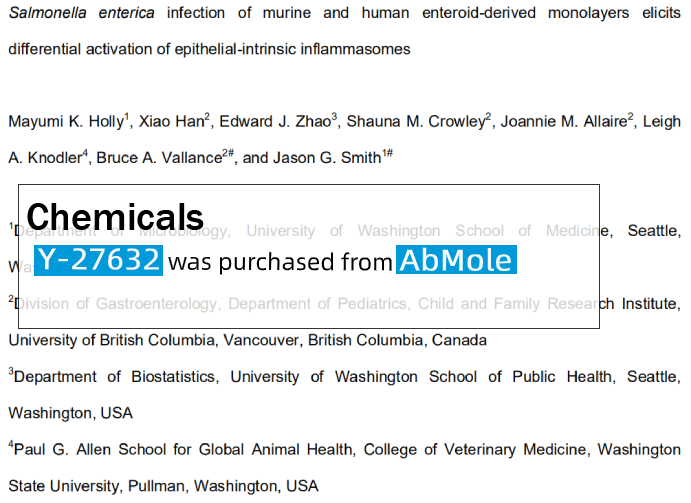Click the words 'was purchased from'
Viewport: 691px width, 503px height.
point(280,262)
